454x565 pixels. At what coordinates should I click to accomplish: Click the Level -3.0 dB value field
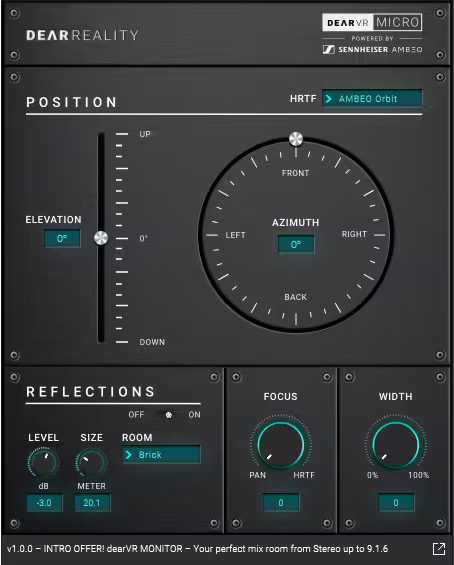[44, 503]
